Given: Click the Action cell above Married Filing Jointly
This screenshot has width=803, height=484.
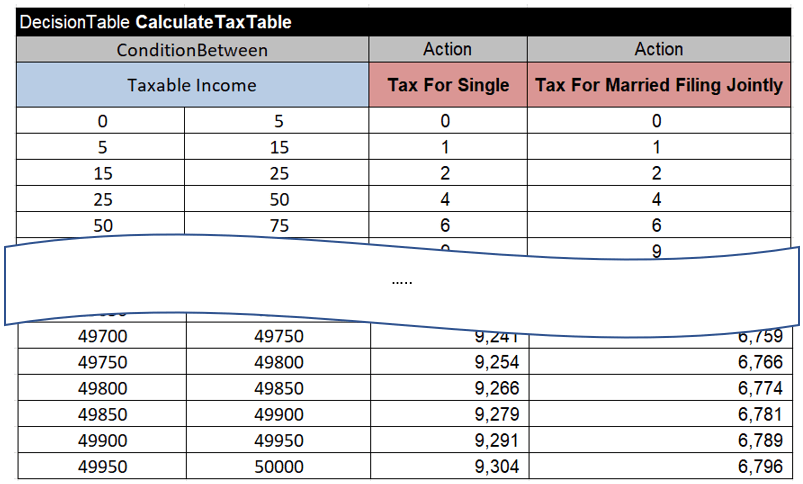Looking at the screenshot, I should point(659,49).
